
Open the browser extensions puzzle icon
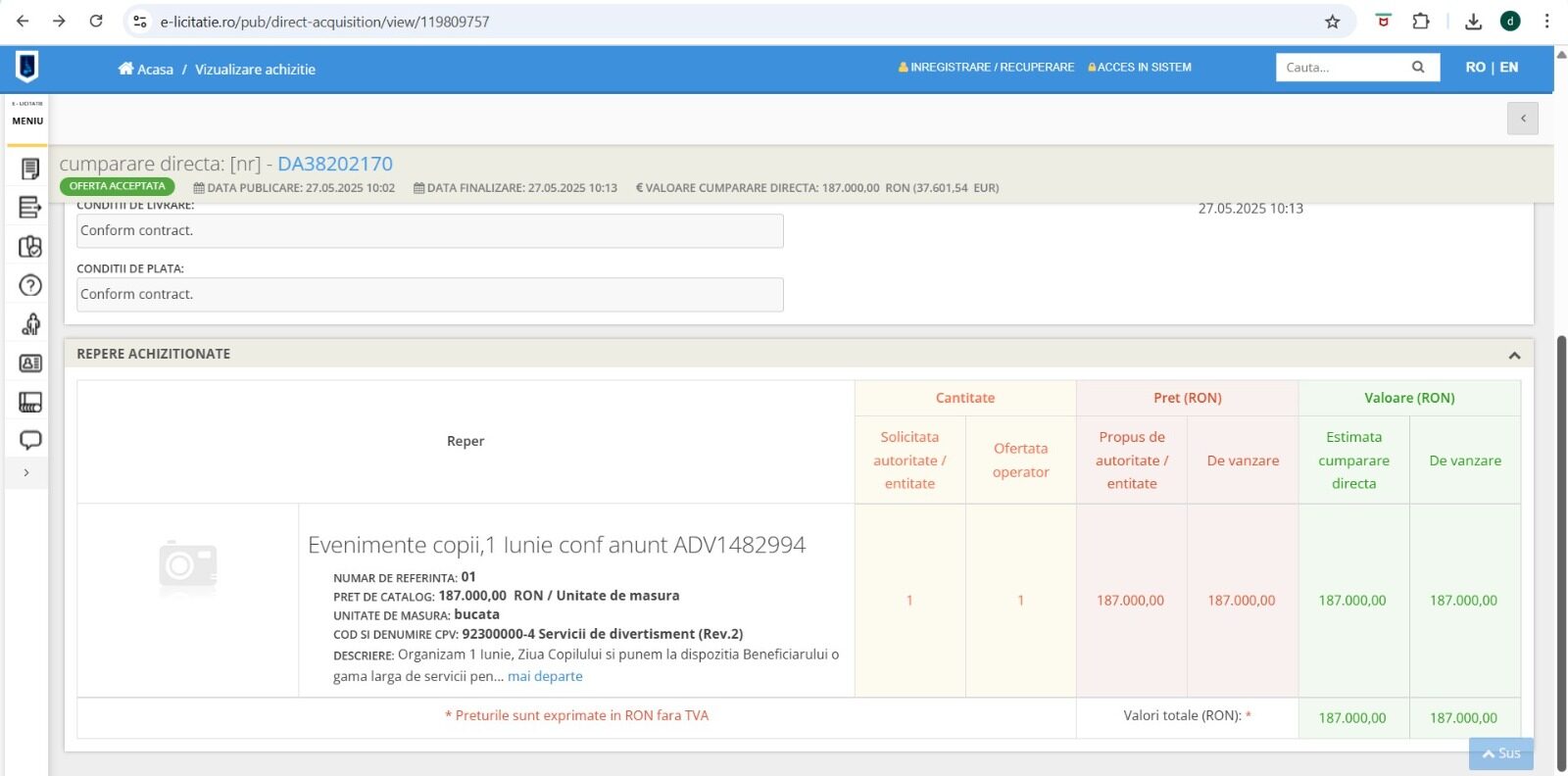pos(1420,22)
